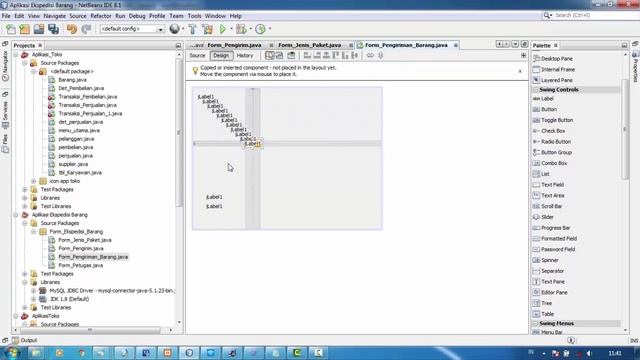Viewport: 640px width, 360px height.
Task: Click the Redo arrow icon
Action: (x=86, y=29)
